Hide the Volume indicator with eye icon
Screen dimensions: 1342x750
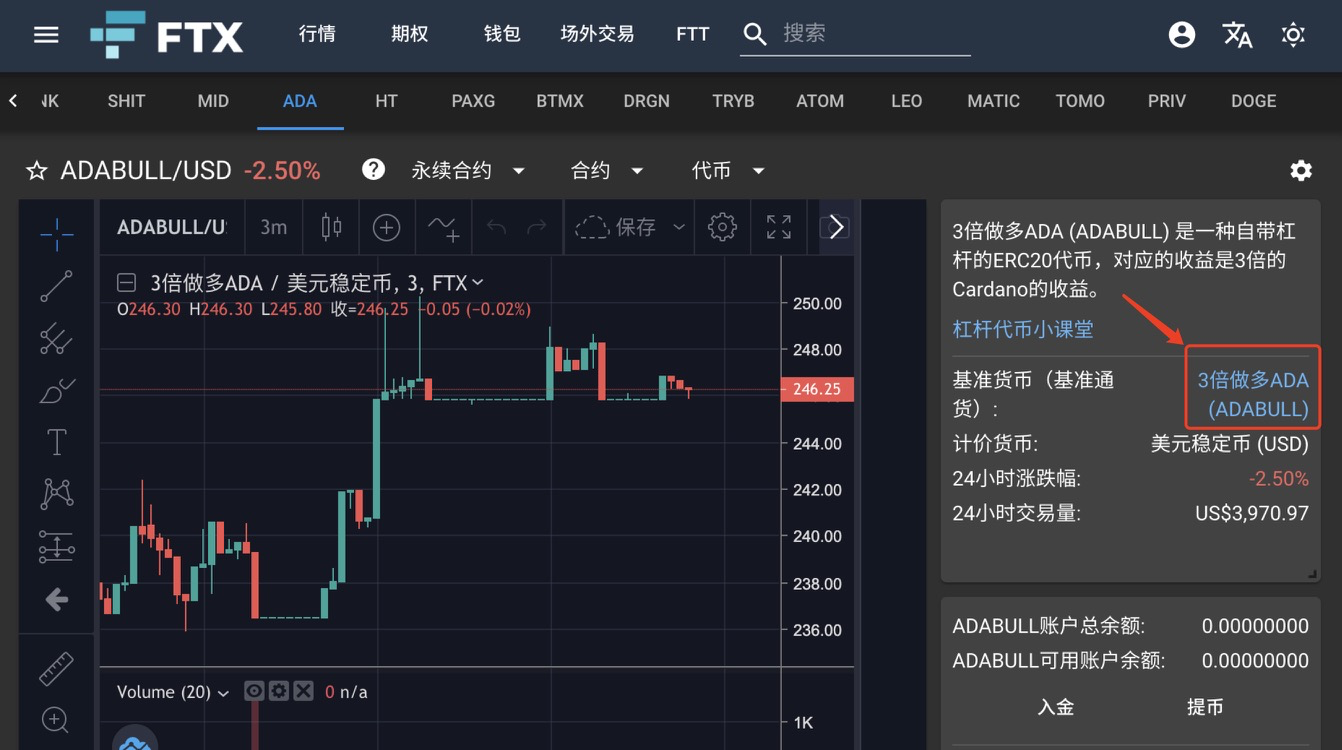click(x=254, y=691)
